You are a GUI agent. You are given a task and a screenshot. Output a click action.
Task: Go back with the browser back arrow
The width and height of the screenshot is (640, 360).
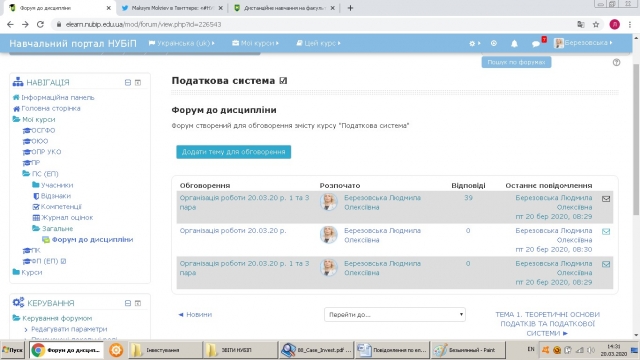(11, 24)
